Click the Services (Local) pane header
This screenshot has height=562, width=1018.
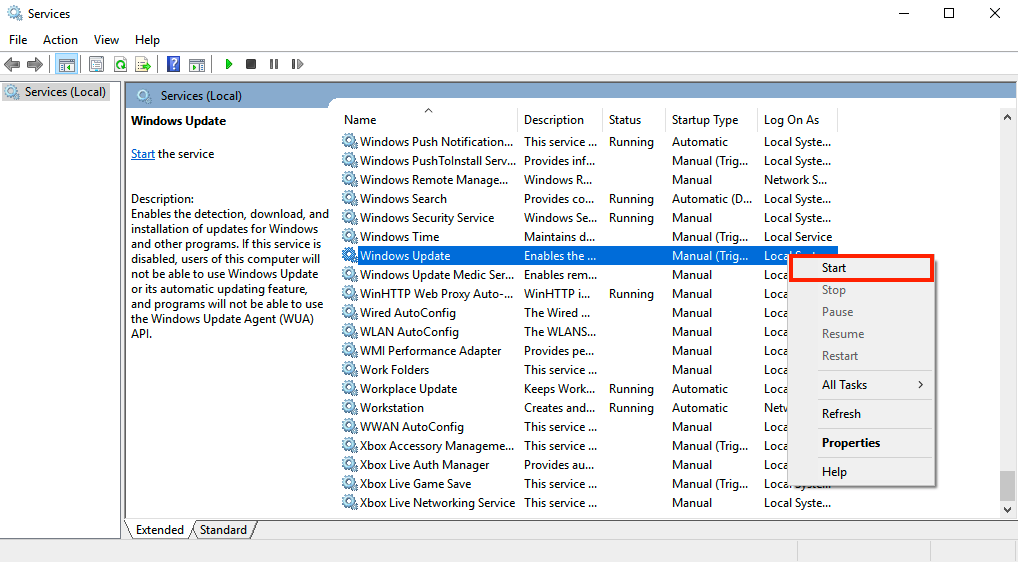(x=201, y=96)
